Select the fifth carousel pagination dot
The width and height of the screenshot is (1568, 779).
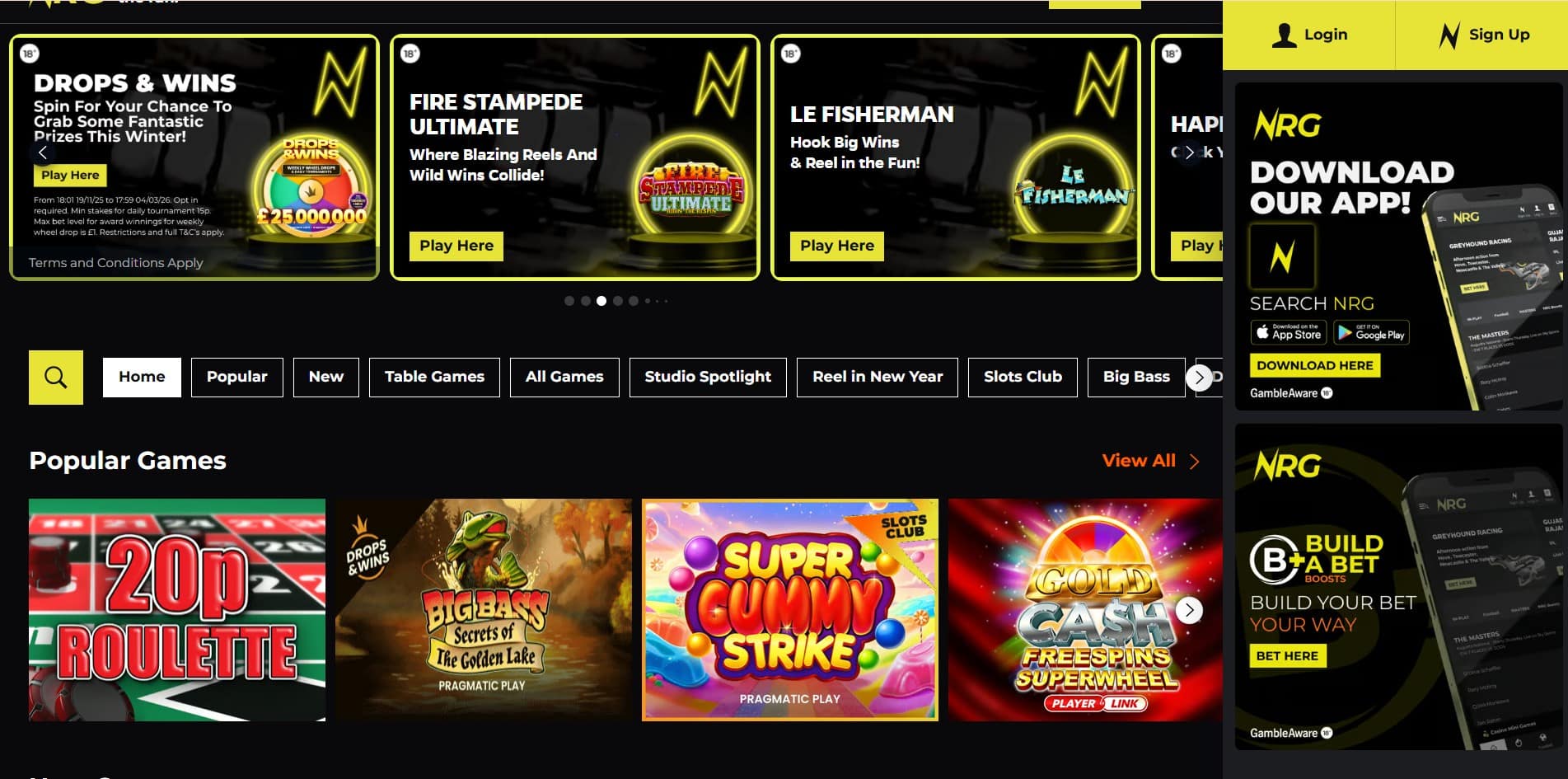[x=634, y=301]
